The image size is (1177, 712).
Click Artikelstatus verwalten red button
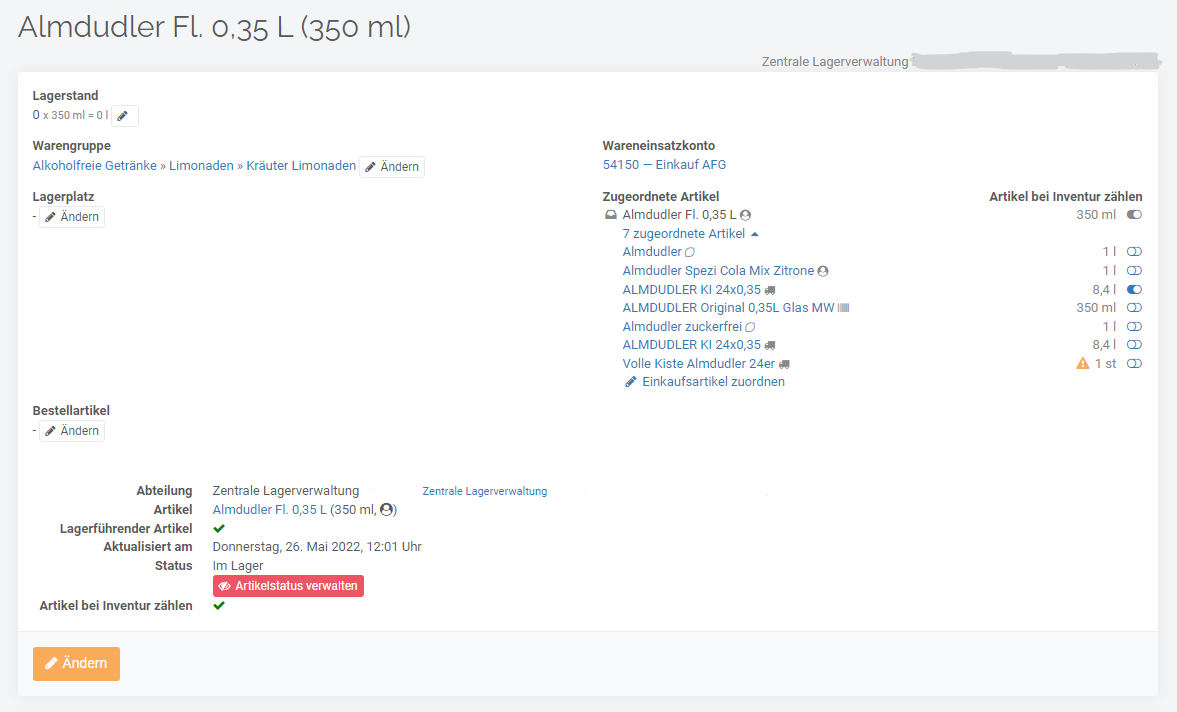point(288,586)
